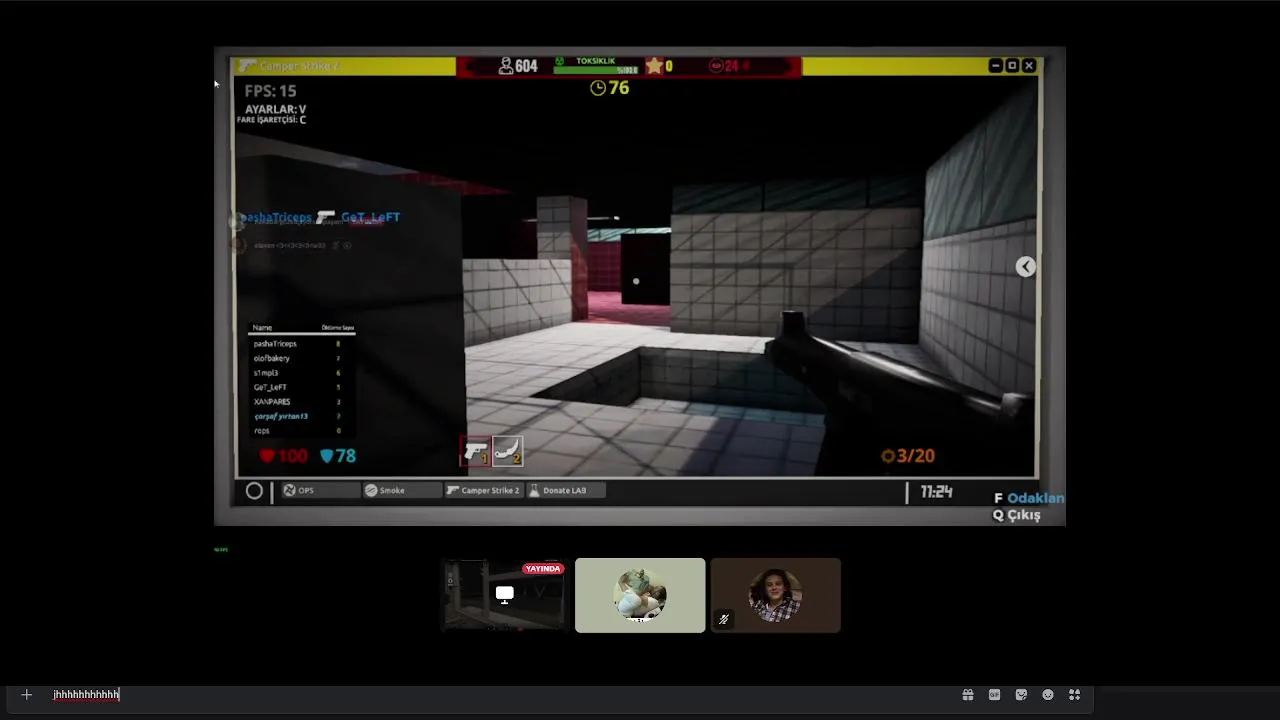The image size is (1280, 720).
Task: Minimize the Camper Strike 2 window
Action: pos(995,66)
